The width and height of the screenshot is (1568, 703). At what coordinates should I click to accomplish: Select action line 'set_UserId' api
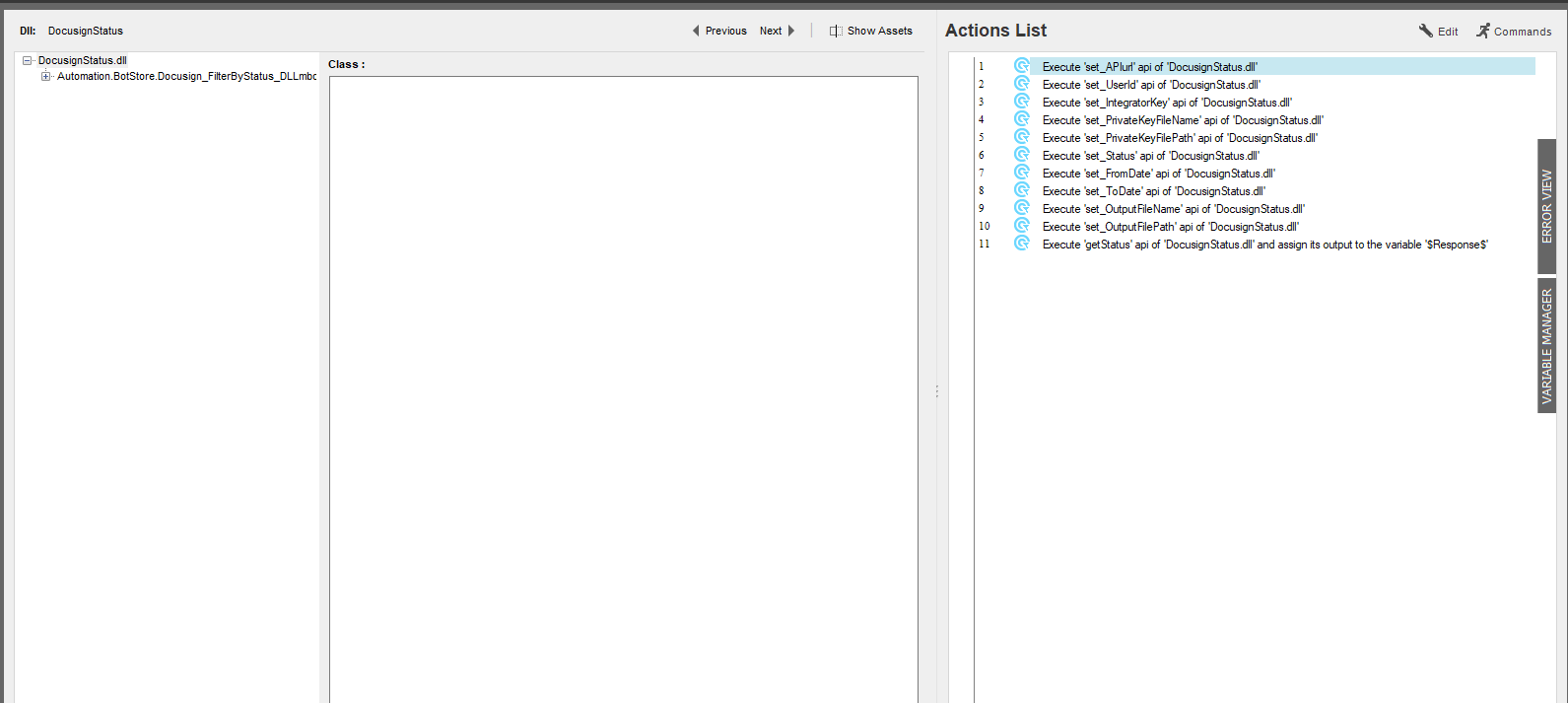[x=1151, y=85]
